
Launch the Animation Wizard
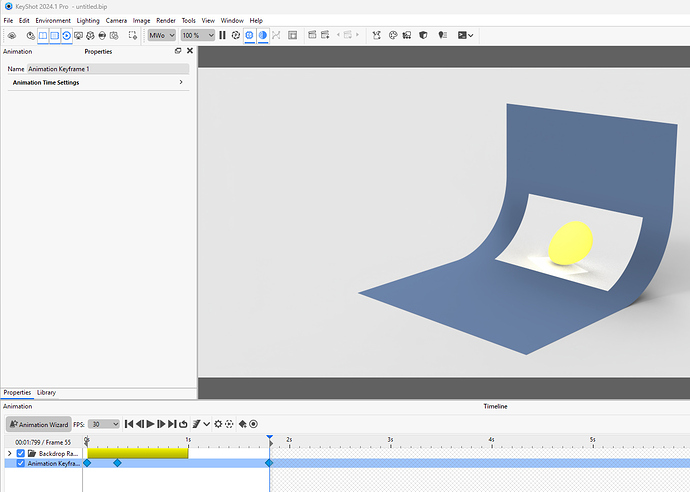coord(39,424)
